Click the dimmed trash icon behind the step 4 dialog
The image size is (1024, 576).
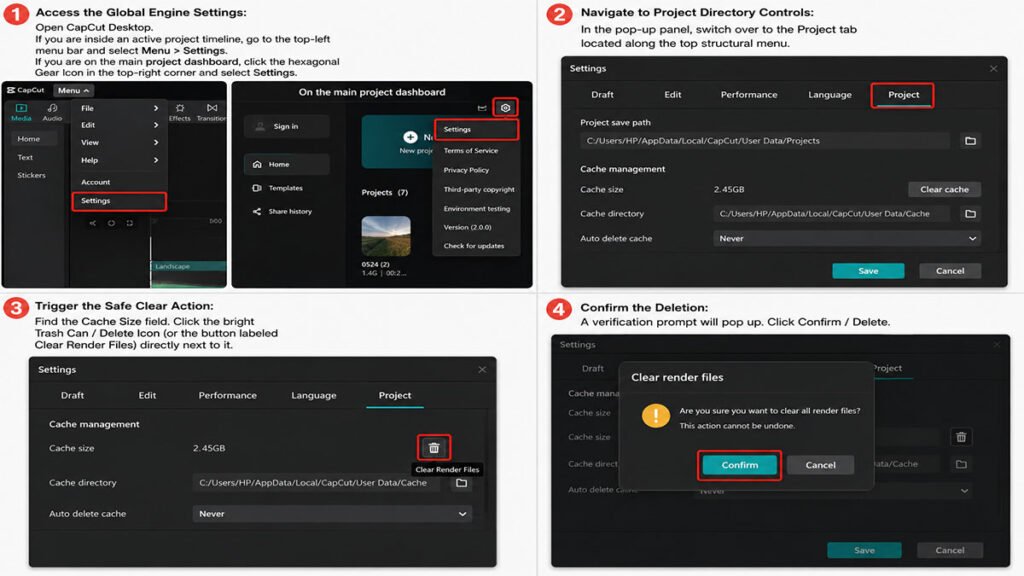(961, 437)
